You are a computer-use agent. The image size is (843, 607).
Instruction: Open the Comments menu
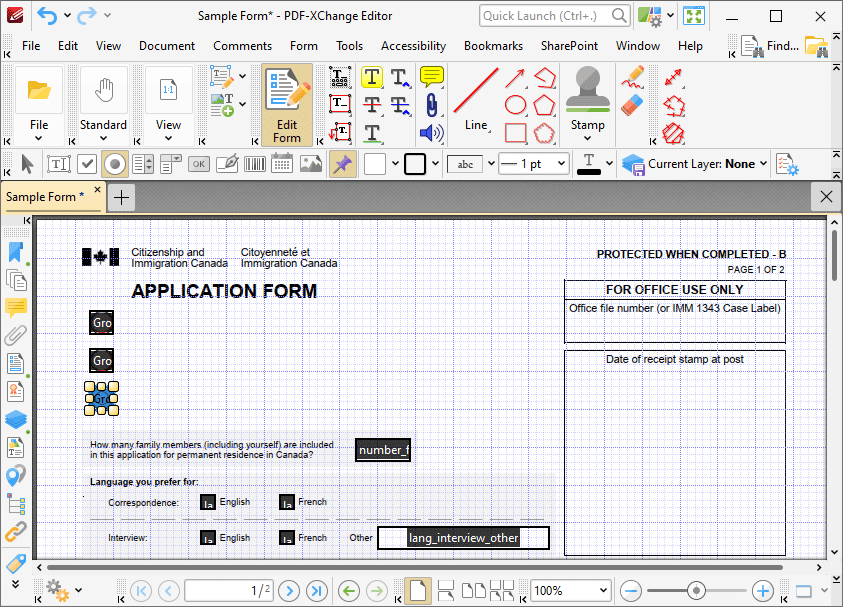242,46
